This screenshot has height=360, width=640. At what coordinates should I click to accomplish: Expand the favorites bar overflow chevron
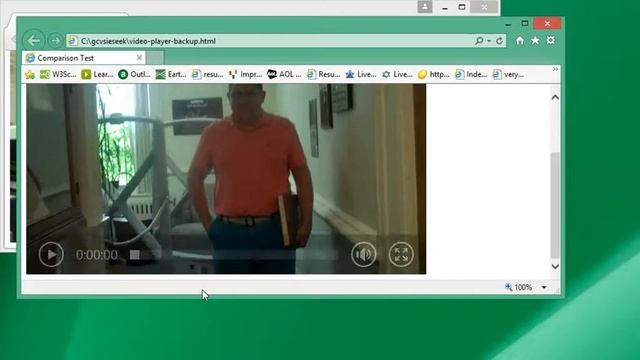click(555, 69)
